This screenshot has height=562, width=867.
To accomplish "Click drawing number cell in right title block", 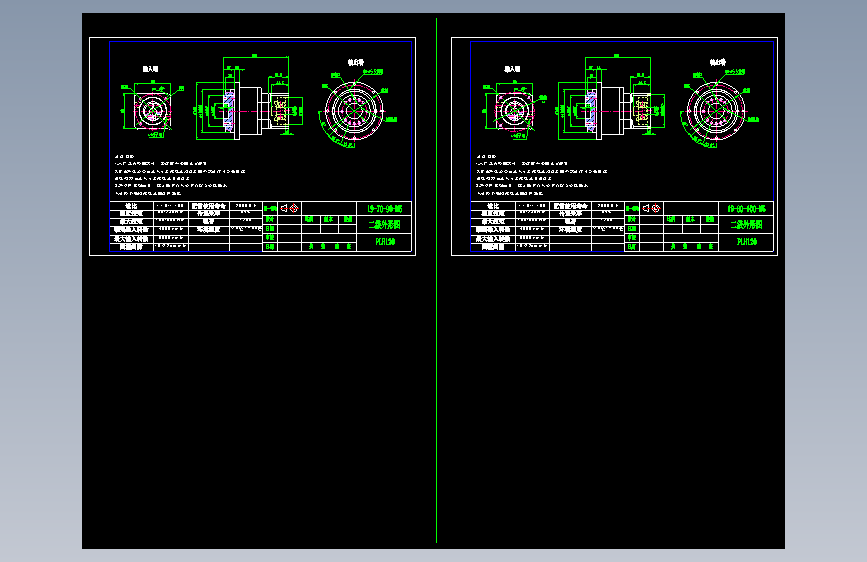I will 746,209.
